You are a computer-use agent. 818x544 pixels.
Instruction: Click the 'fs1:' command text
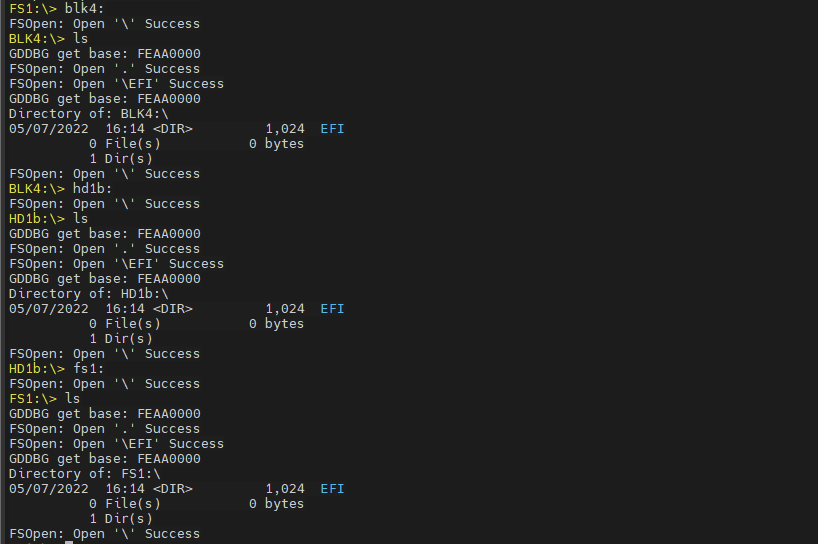click(89, 369)
